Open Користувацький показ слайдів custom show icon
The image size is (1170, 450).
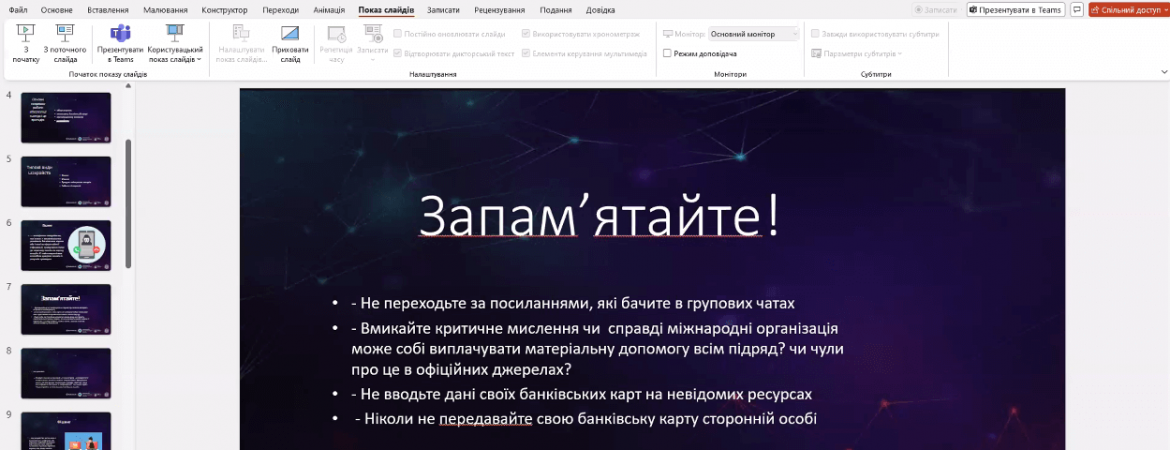(175, 33)
